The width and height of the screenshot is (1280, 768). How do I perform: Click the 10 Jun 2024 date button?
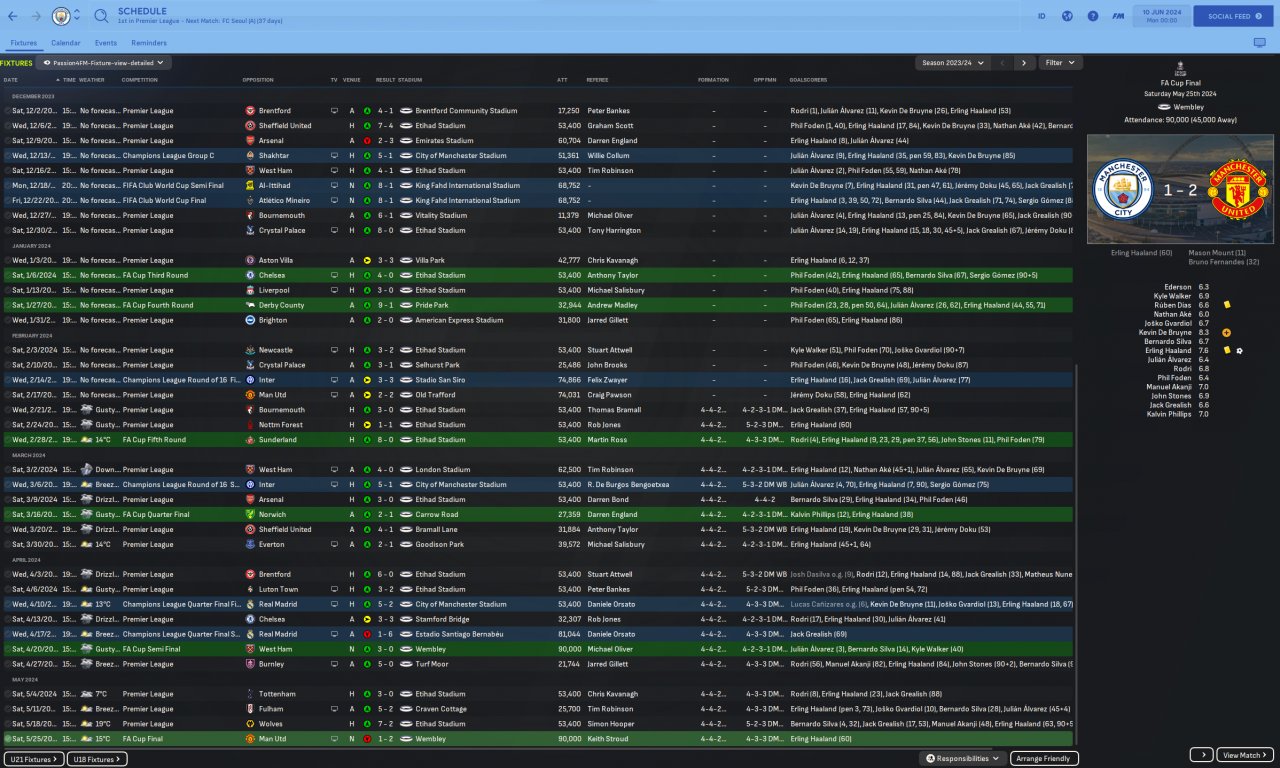click(x=1160, y=16)
